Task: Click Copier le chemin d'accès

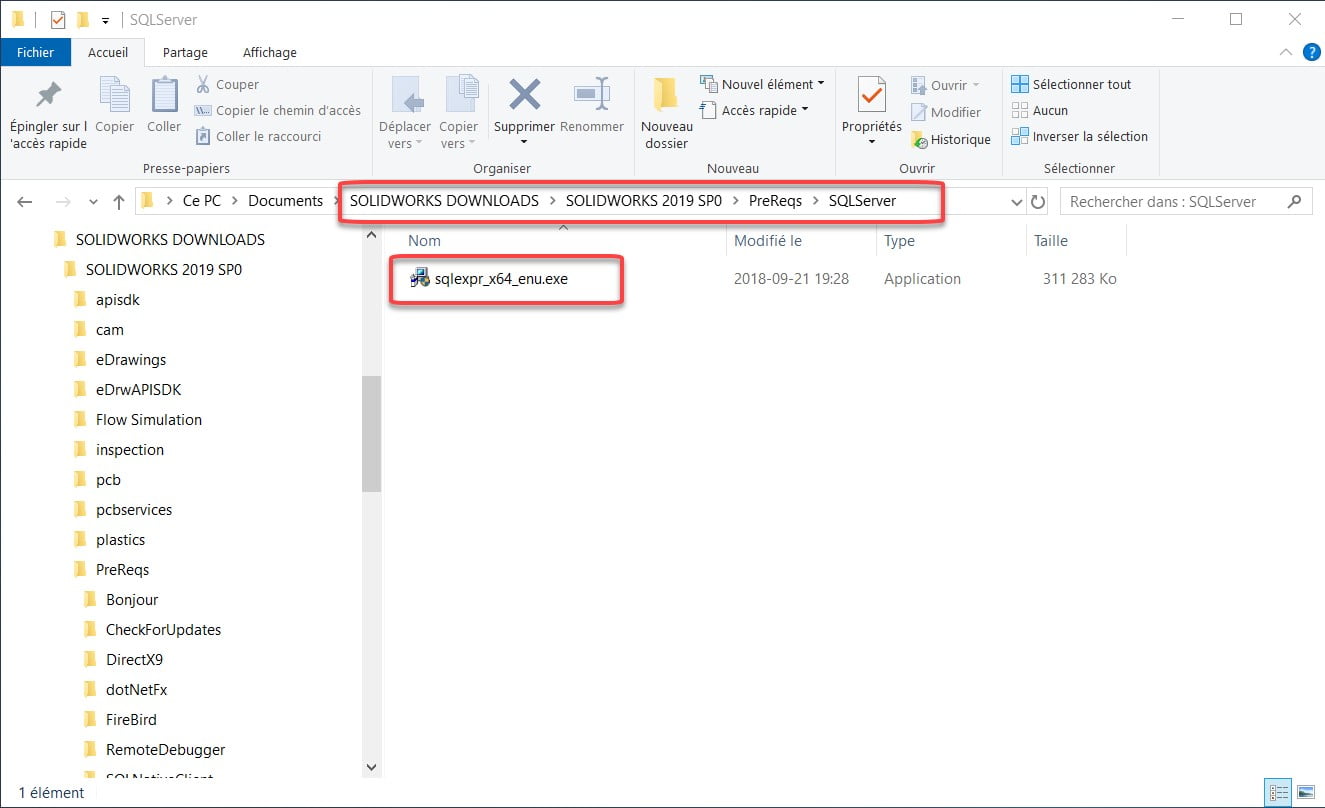Action: (x=278, y=110)
